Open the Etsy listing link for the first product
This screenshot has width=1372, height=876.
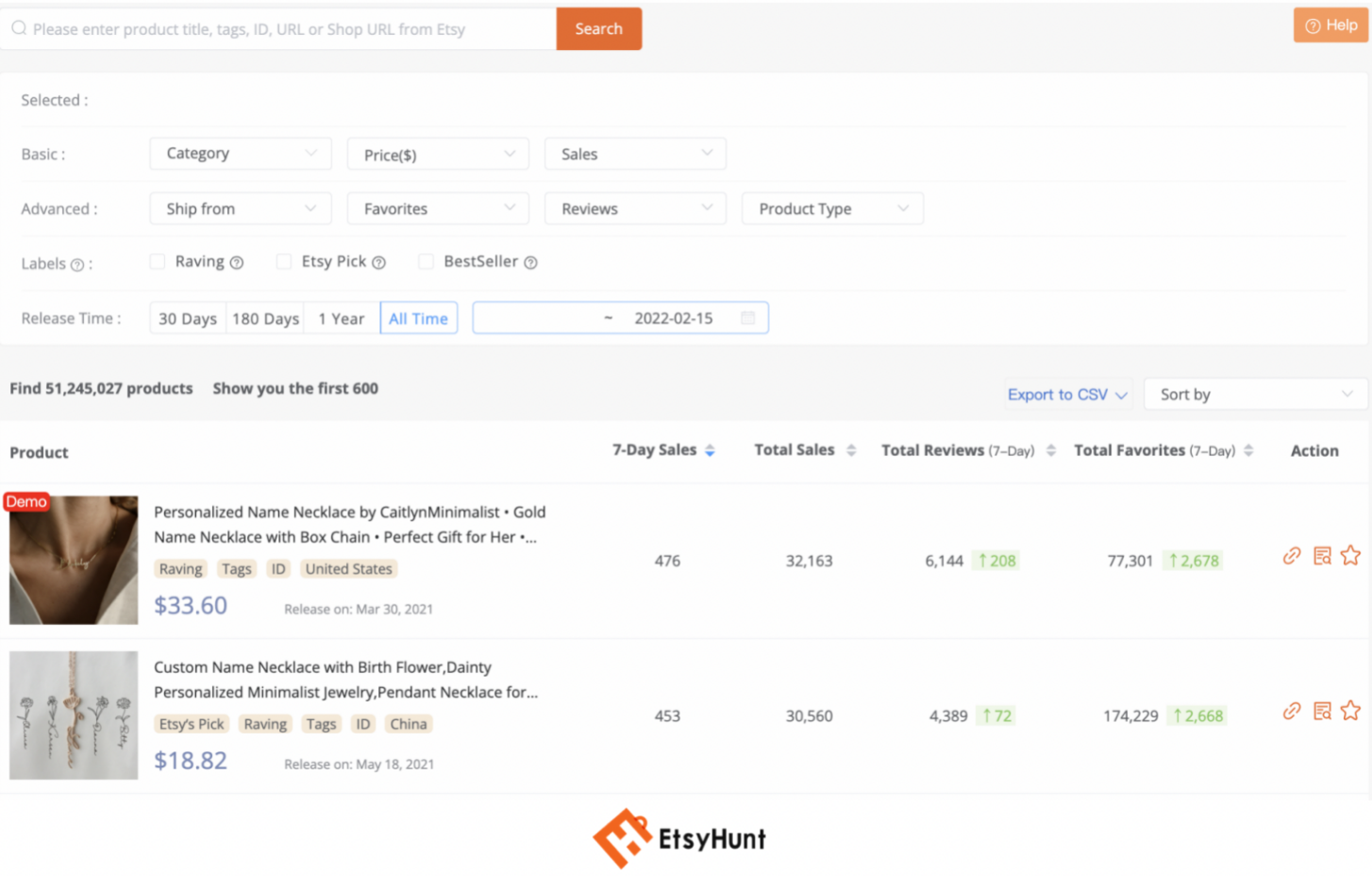click(x=1291, y=555)
